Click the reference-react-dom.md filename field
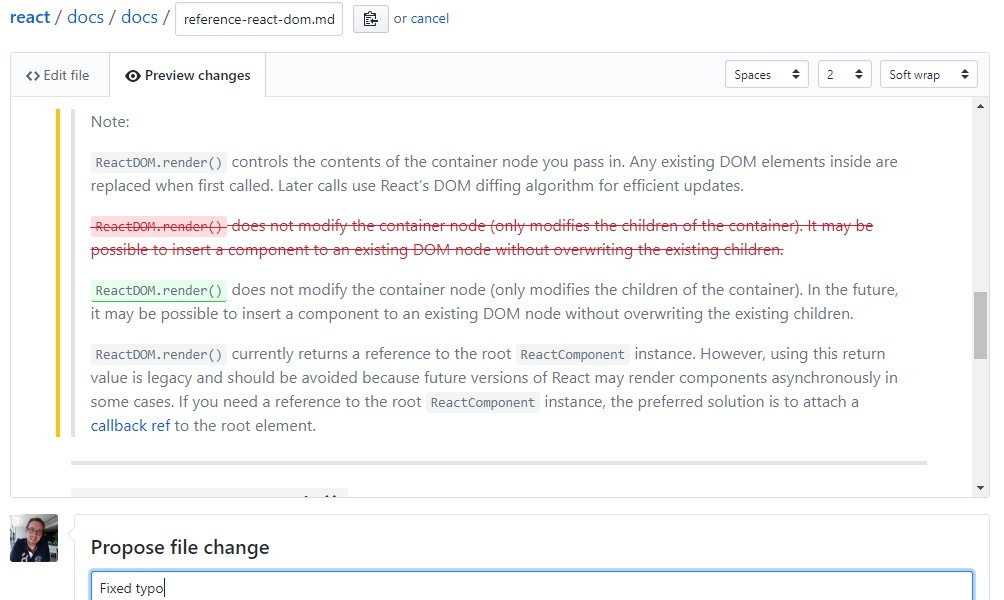1004x600 pixels. point(259,19)
